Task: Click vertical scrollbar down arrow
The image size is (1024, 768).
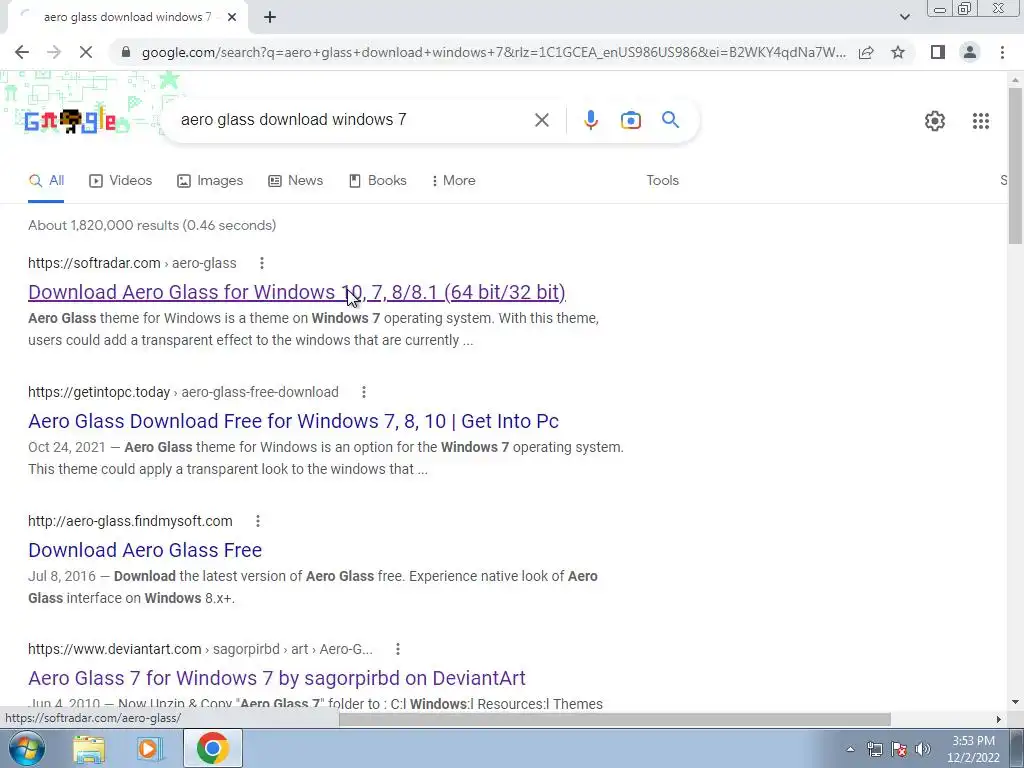Action: point(1015,702)
